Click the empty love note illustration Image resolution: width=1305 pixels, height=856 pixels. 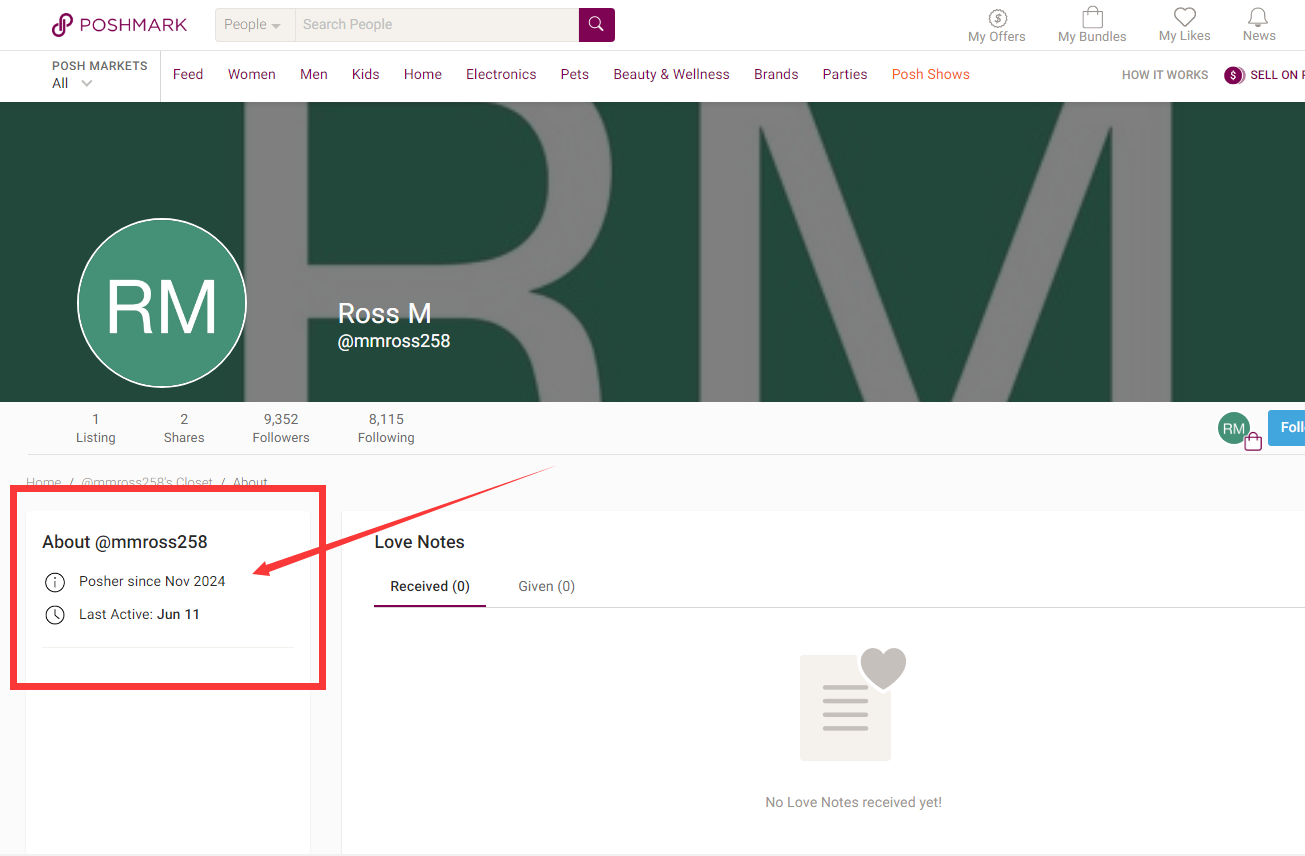click(853, 704)
